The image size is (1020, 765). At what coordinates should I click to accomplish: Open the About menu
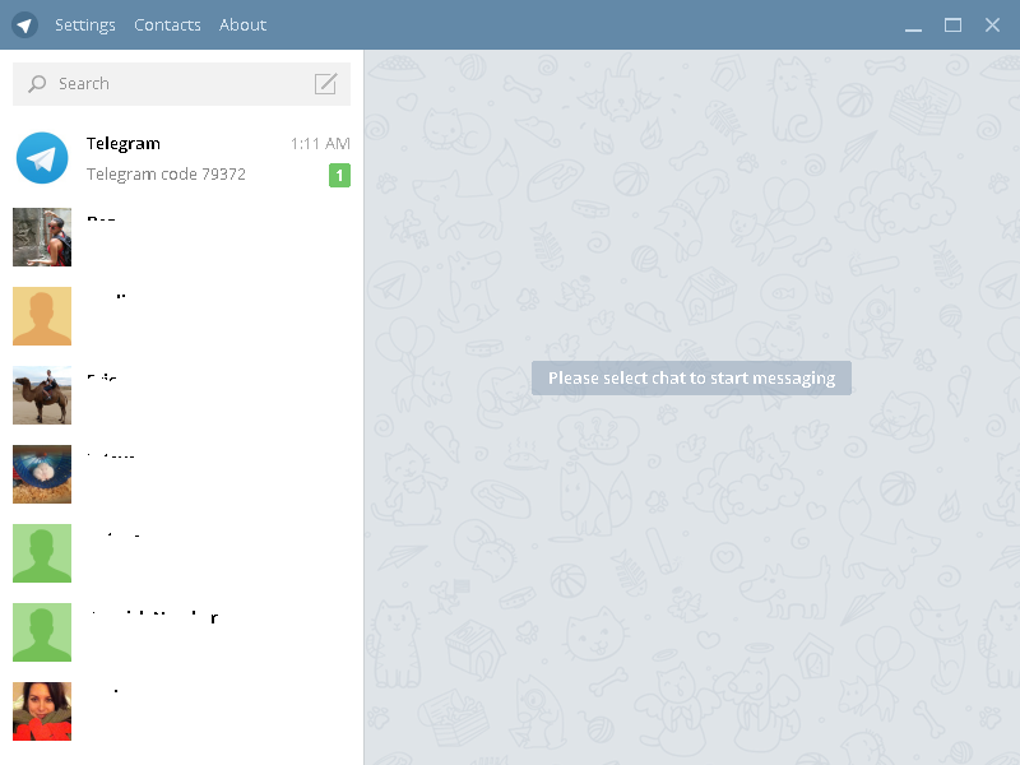click(x=243, y=25)
